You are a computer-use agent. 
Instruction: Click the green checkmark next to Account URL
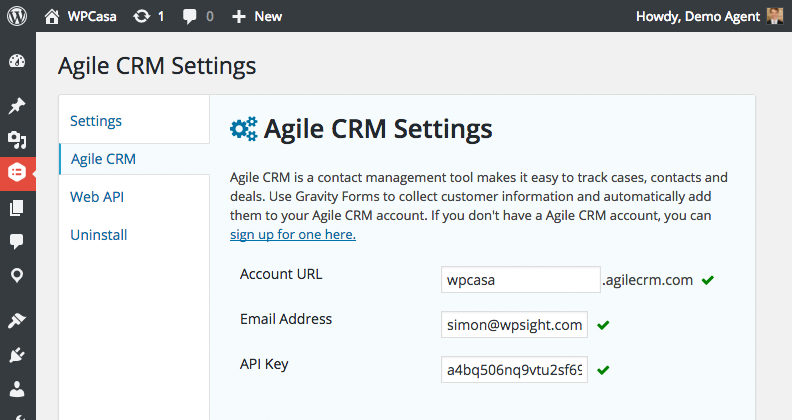click(708, 280)
